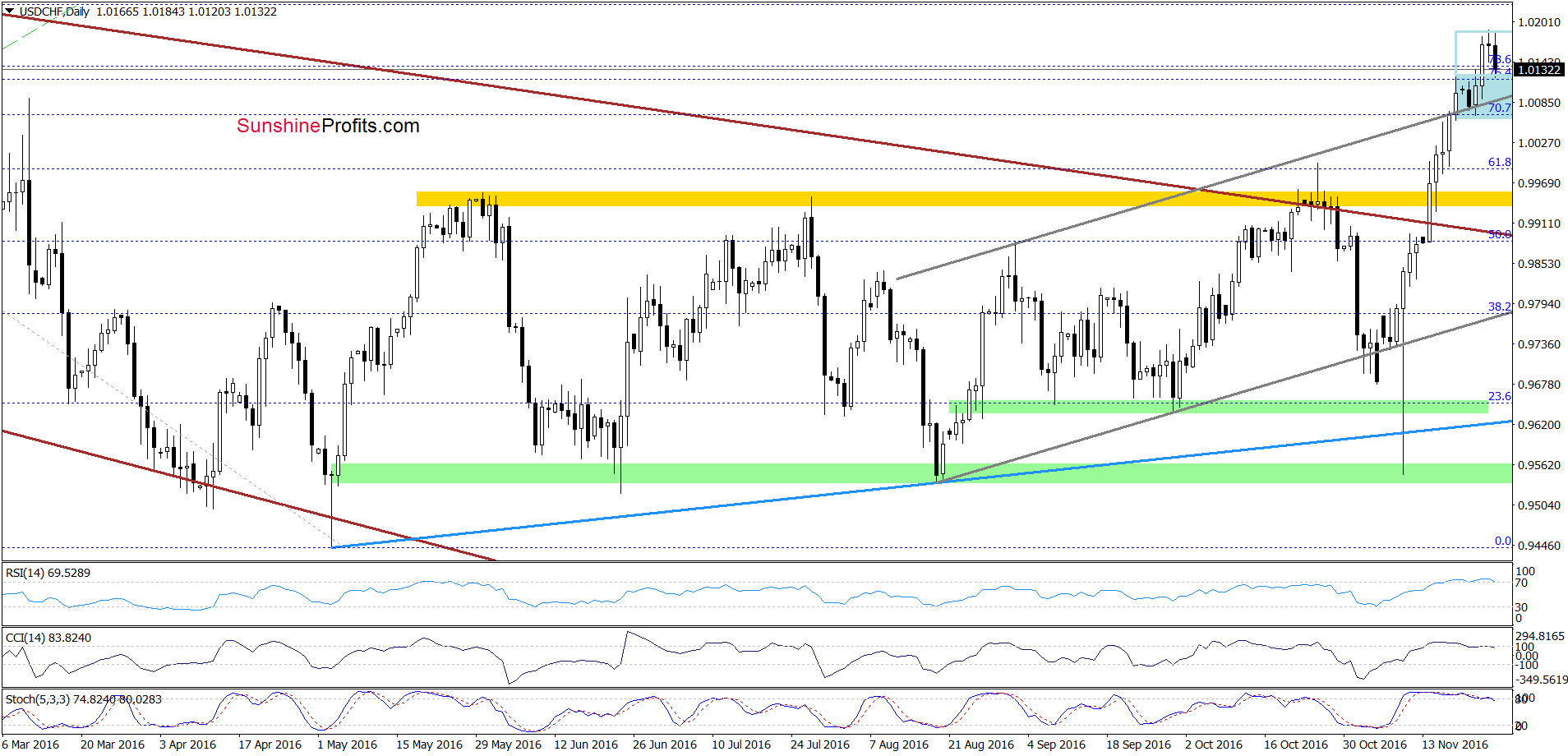Click the small triangle beside USDCHF,Daily title
This screenshot has width=1568, height=756.
coord(9,12)
